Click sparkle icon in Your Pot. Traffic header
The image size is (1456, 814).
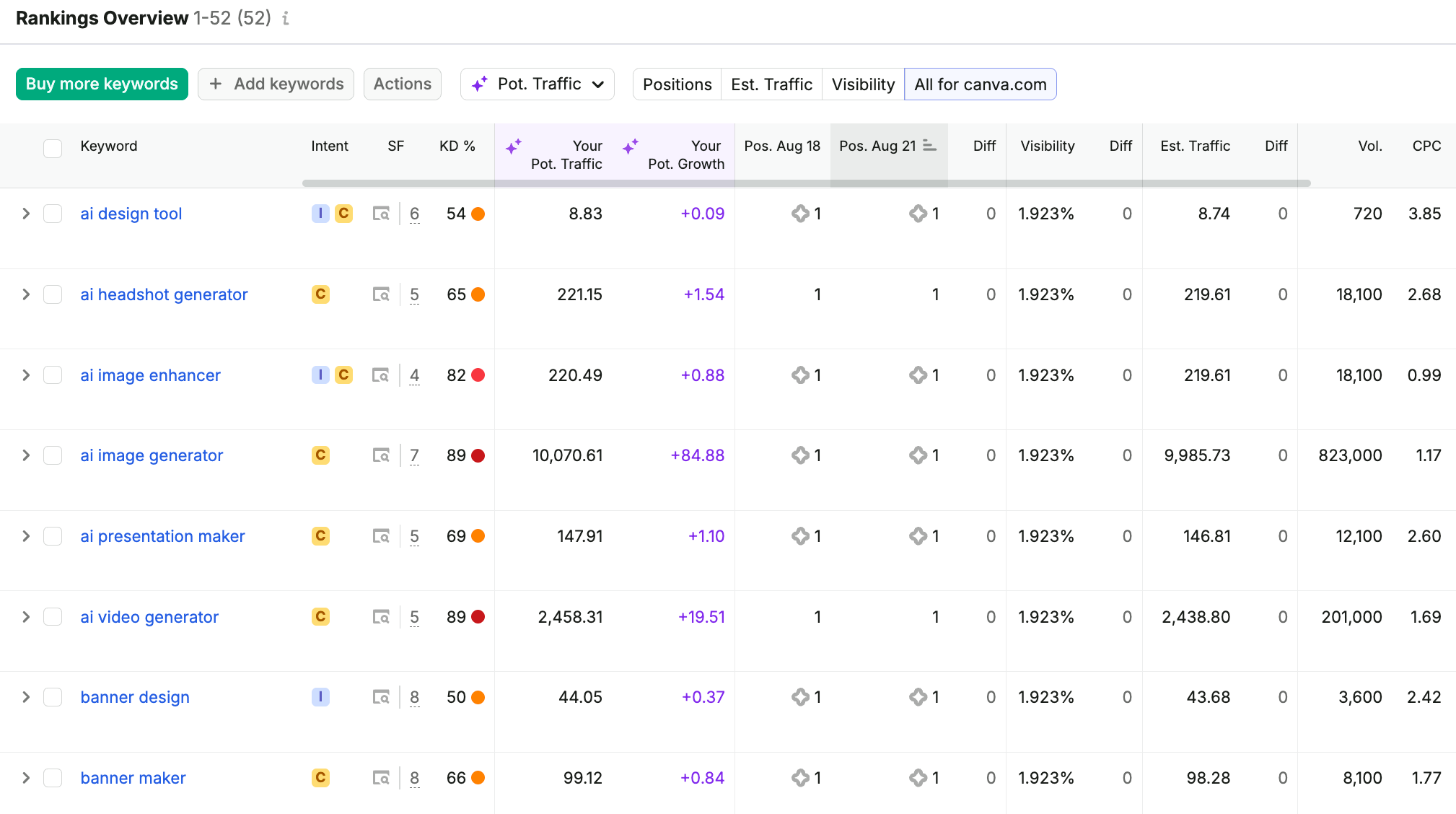(513, 146)
